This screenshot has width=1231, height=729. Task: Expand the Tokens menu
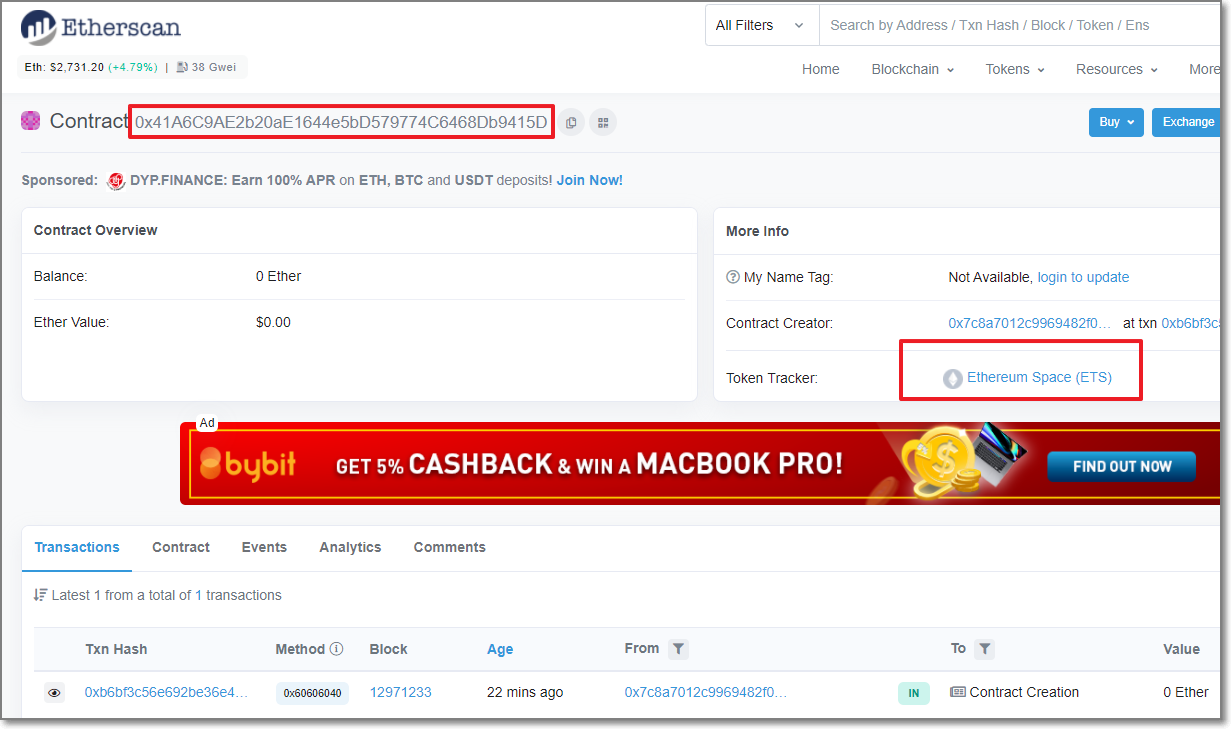click(1015, 69)
